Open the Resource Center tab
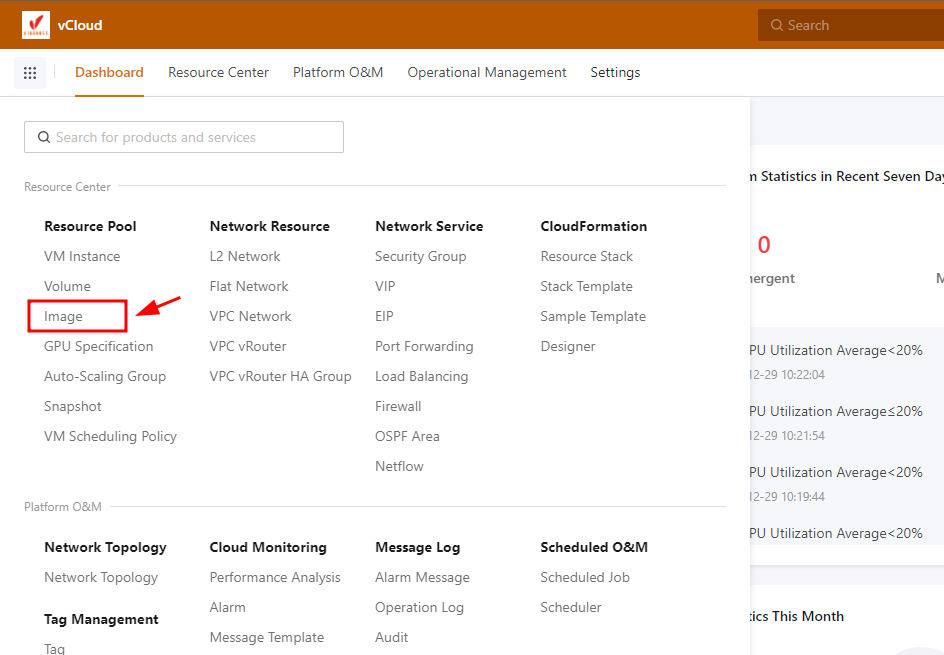944x655 pixels. pyautogui.click(x=218, y=72)
